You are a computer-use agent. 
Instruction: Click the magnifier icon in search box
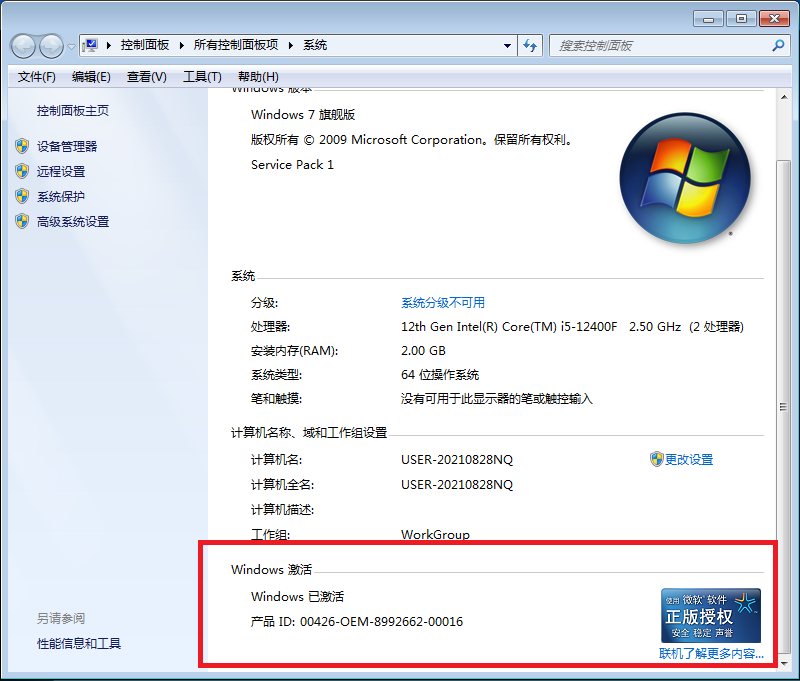click(x=779, y=46)
